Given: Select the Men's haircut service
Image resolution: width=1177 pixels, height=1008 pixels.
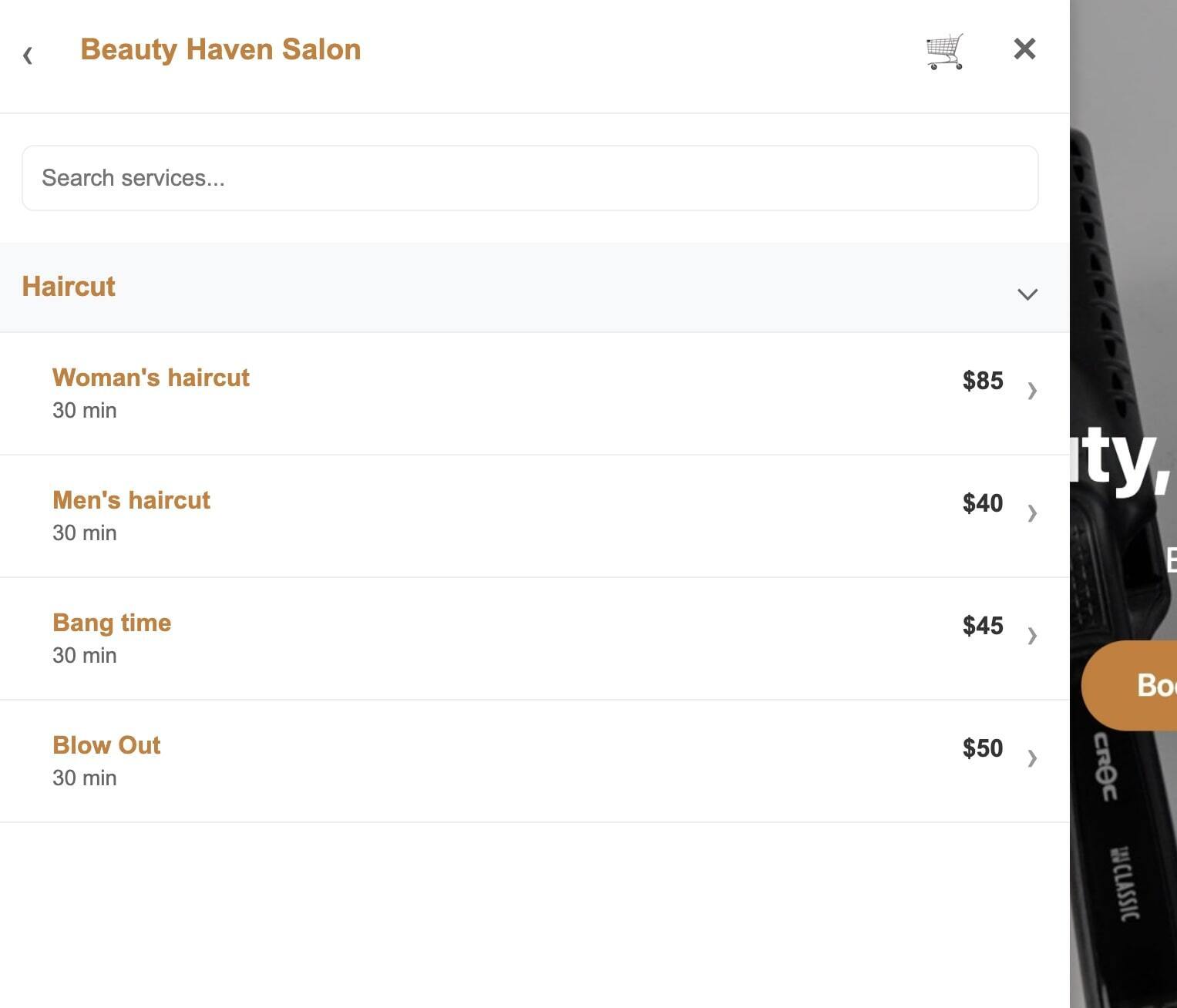Looking at the screenshot, I should [x=131, y=499].
